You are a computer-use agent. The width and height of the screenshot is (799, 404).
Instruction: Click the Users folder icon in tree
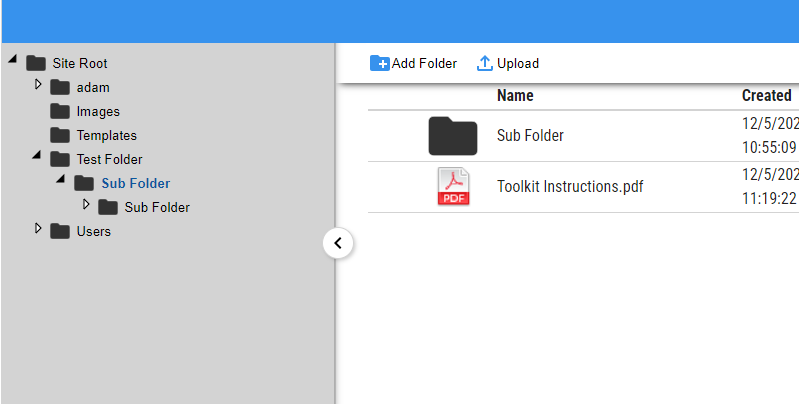pos(60,231)
